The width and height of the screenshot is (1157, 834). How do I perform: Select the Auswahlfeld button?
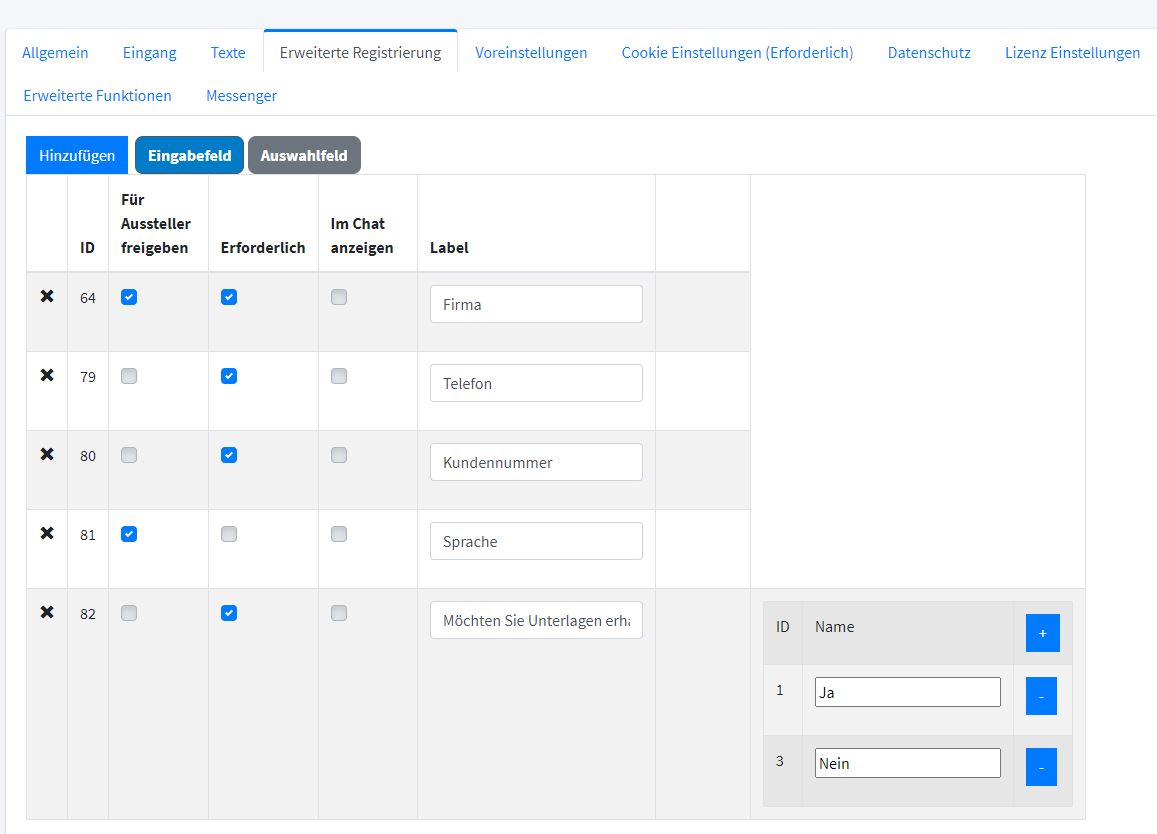(304, 156)
